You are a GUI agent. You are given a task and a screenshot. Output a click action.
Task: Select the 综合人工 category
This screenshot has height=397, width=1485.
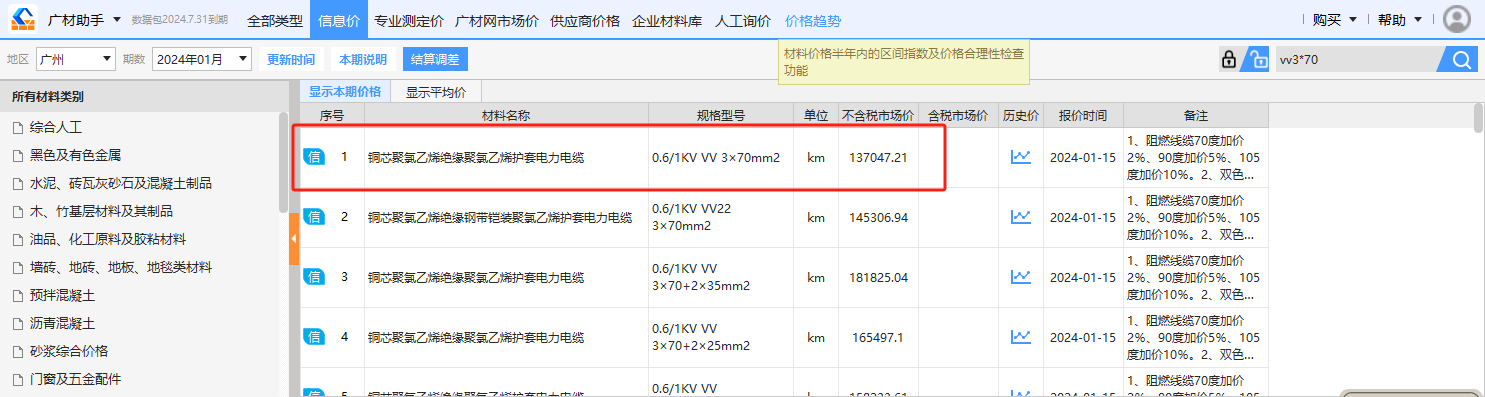(x=56, y=127)
